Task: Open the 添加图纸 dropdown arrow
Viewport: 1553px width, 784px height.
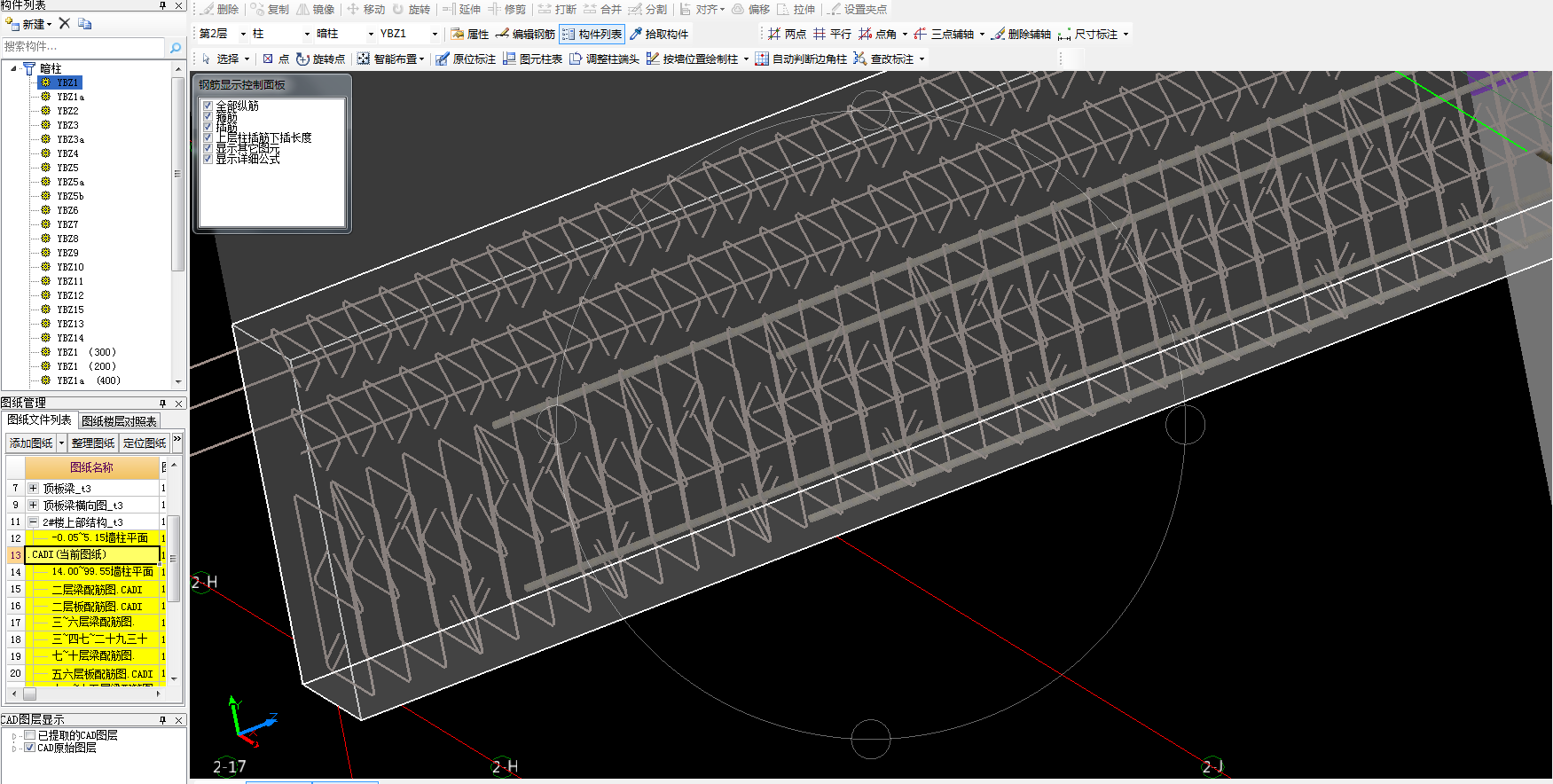Action: coord(62,443)
